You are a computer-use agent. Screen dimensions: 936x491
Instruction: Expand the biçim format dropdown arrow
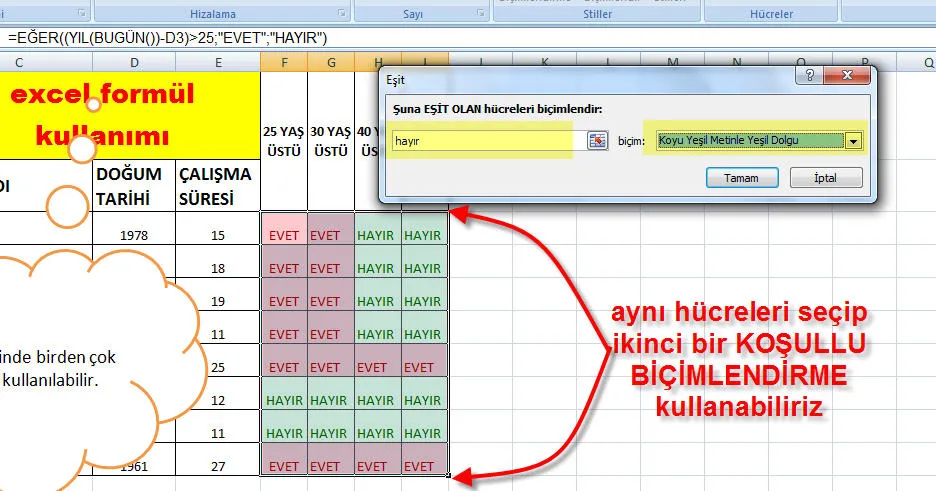click(x=853, y=141)
